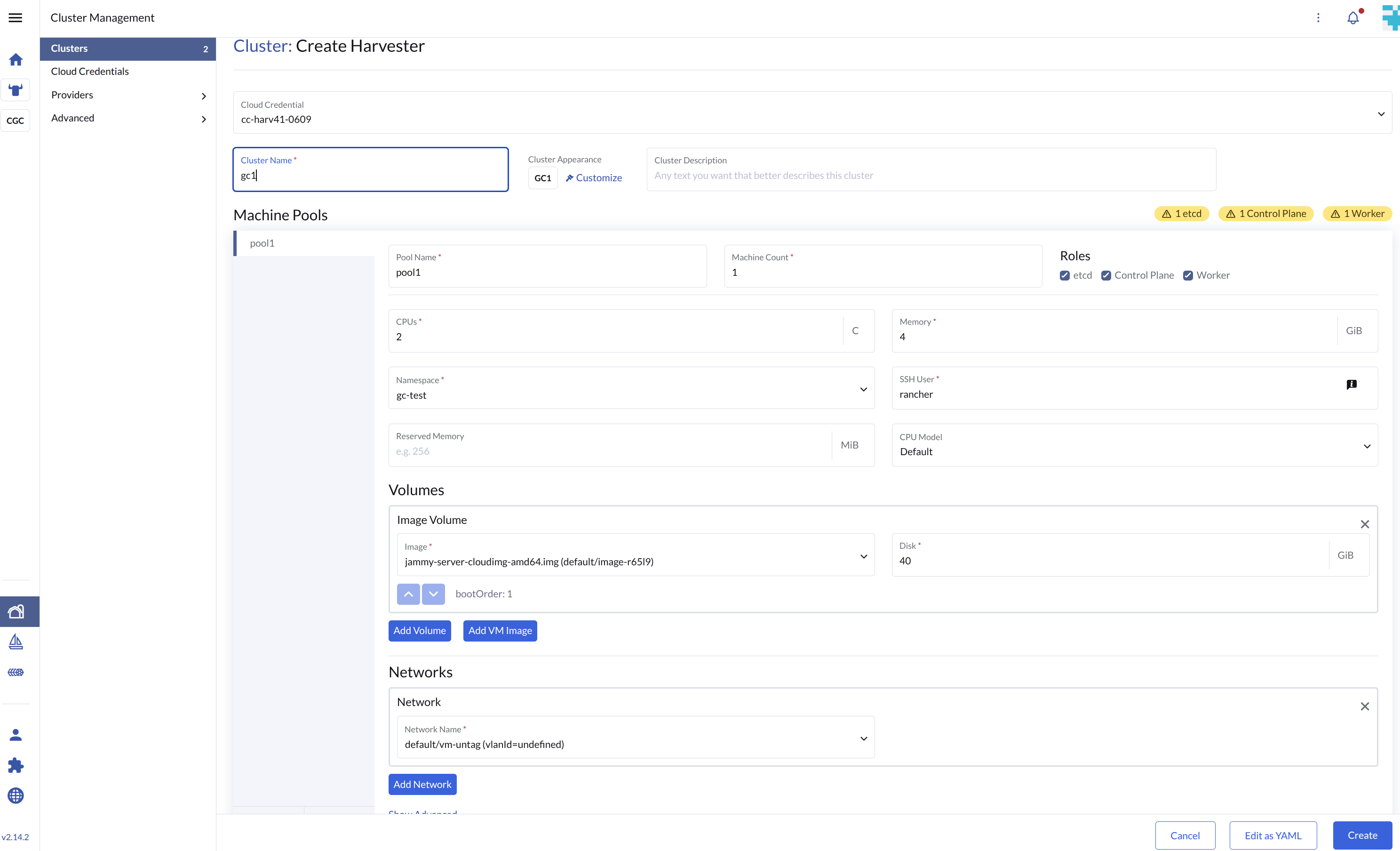This screenshot has height=851, width=1400.
Task: Remove the Network entry with X
Action: coord(1365,706)
